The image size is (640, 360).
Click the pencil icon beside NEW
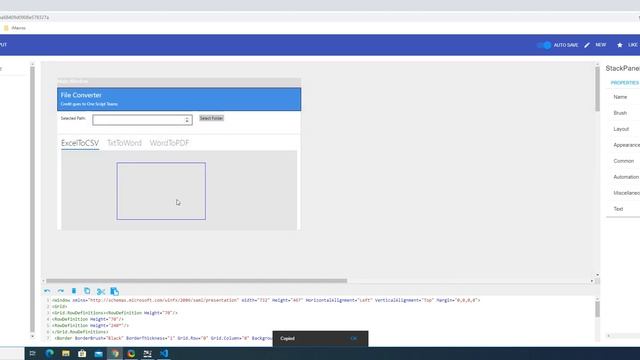click(587, 45)
